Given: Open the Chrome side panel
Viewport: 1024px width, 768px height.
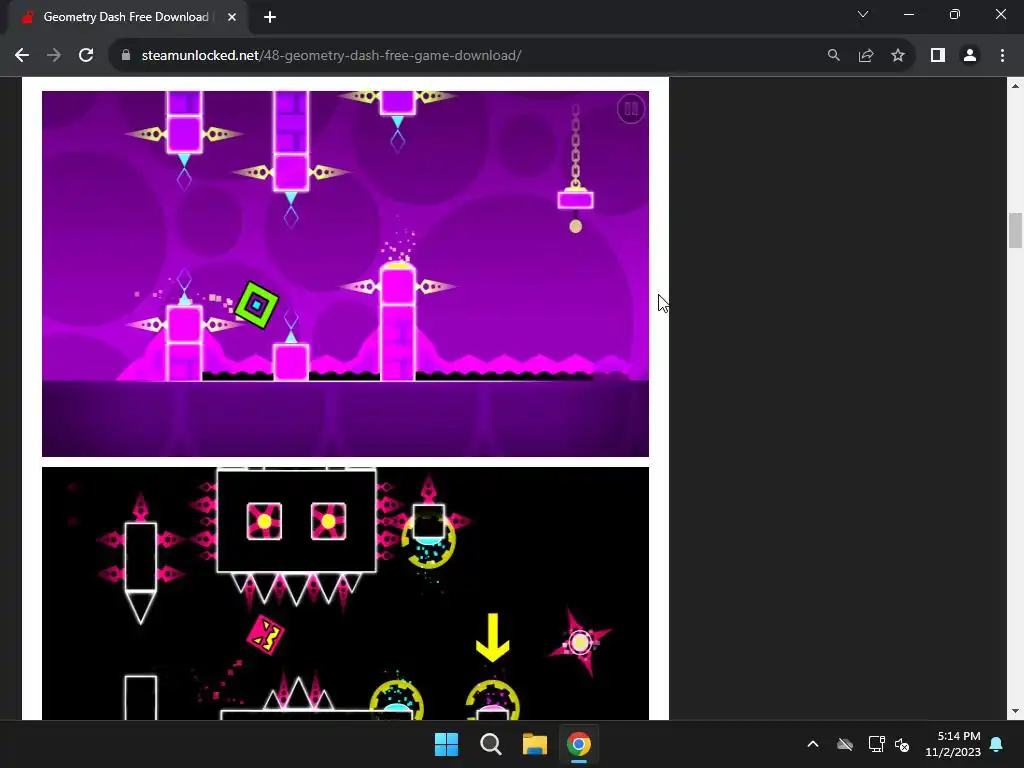Looking at the screenshot, I should [x=938, y=56].
